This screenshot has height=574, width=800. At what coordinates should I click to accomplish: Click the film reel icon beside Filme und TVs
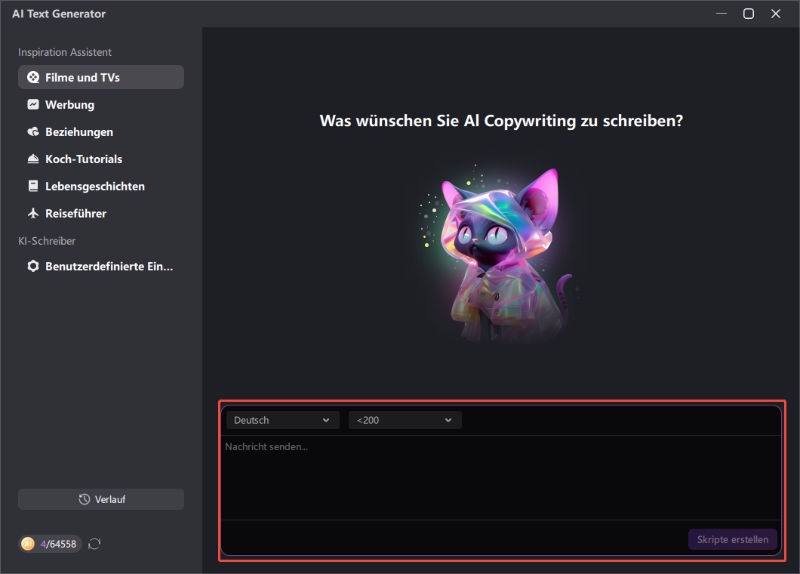click(x=33, y=77)
